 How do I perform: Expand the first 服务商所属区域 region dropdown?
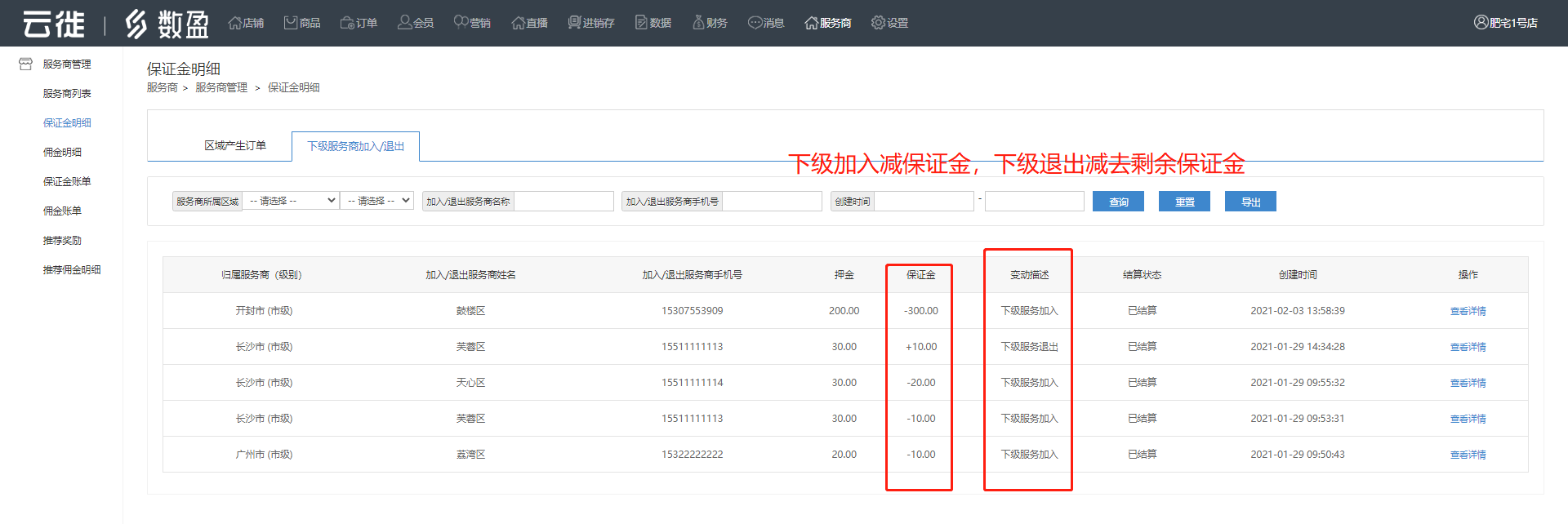click(292, 201)
